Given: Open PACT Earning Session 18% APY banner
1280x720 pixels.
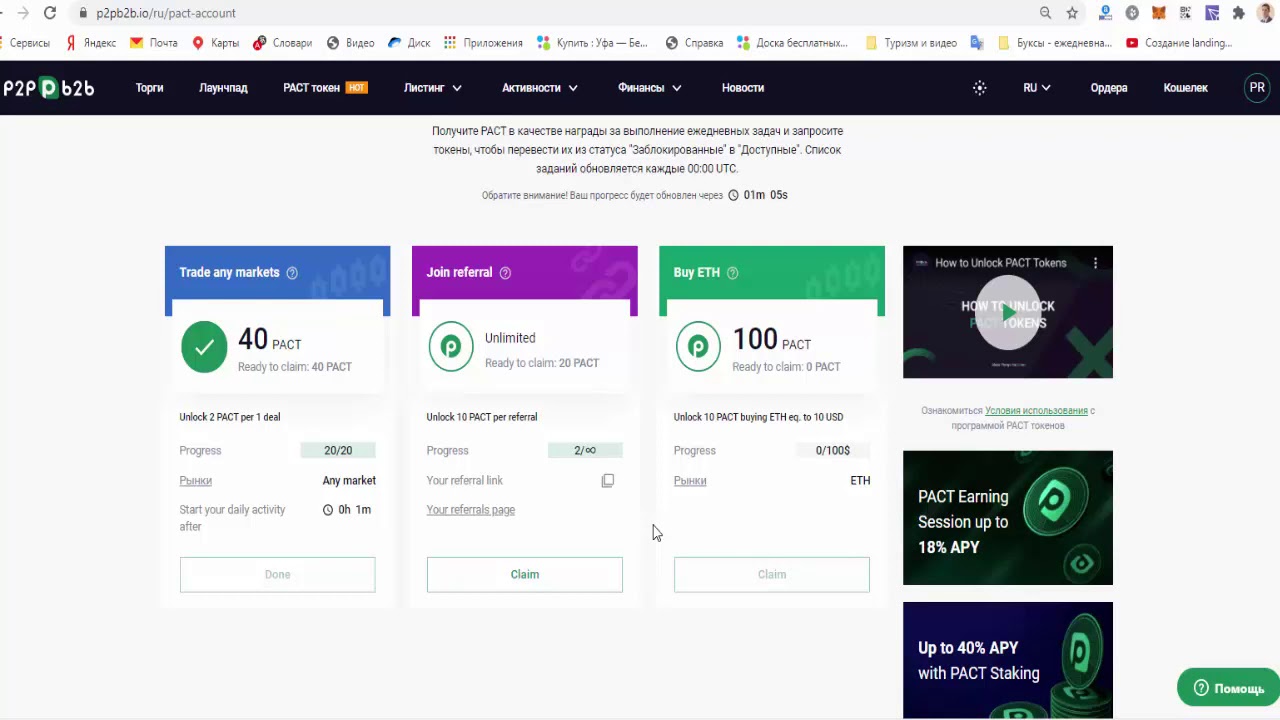Looking at the screenshot, I should (x=1007, y=518).
